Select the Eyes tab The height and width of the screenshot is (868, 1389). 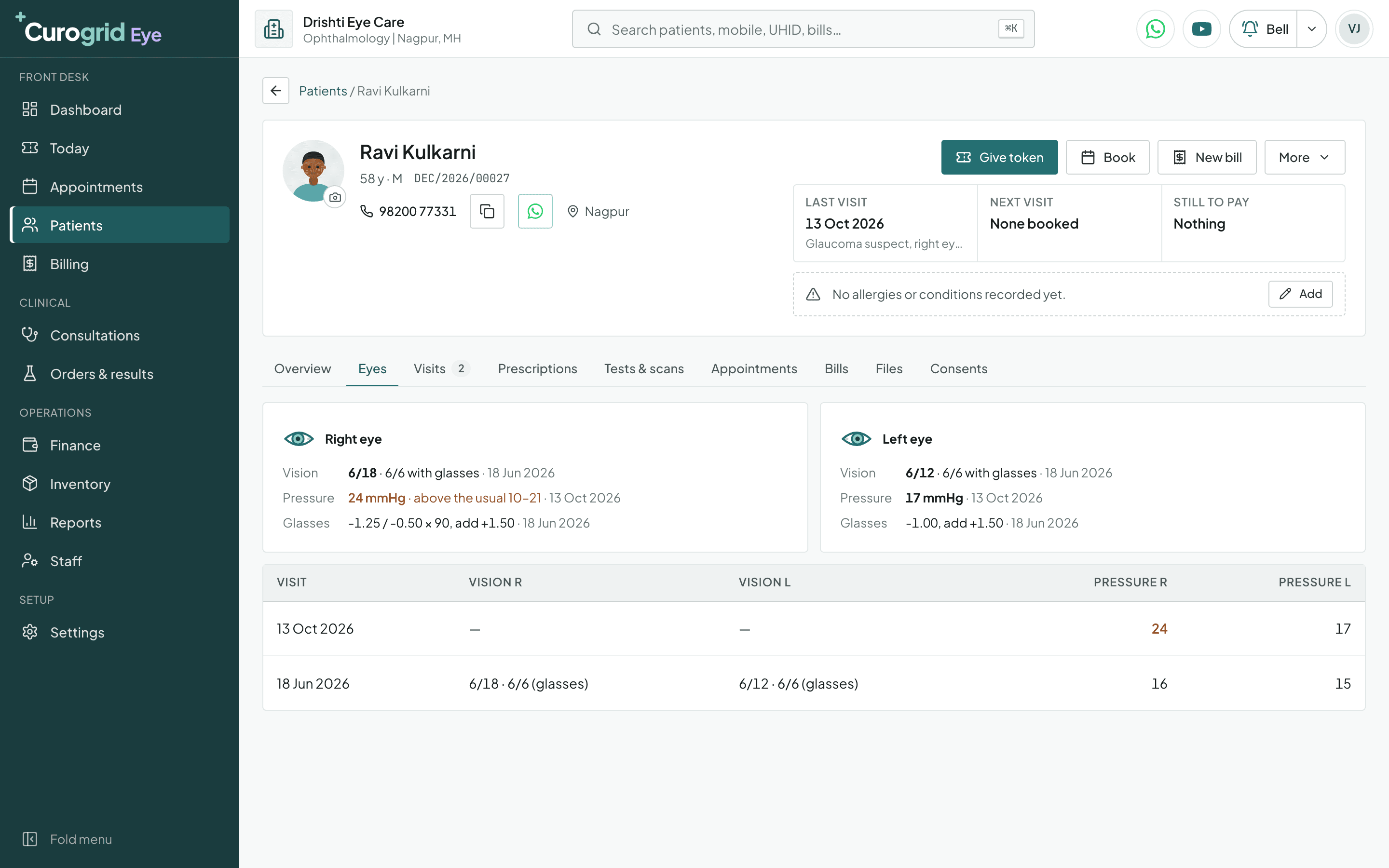(x=372, y=368)
